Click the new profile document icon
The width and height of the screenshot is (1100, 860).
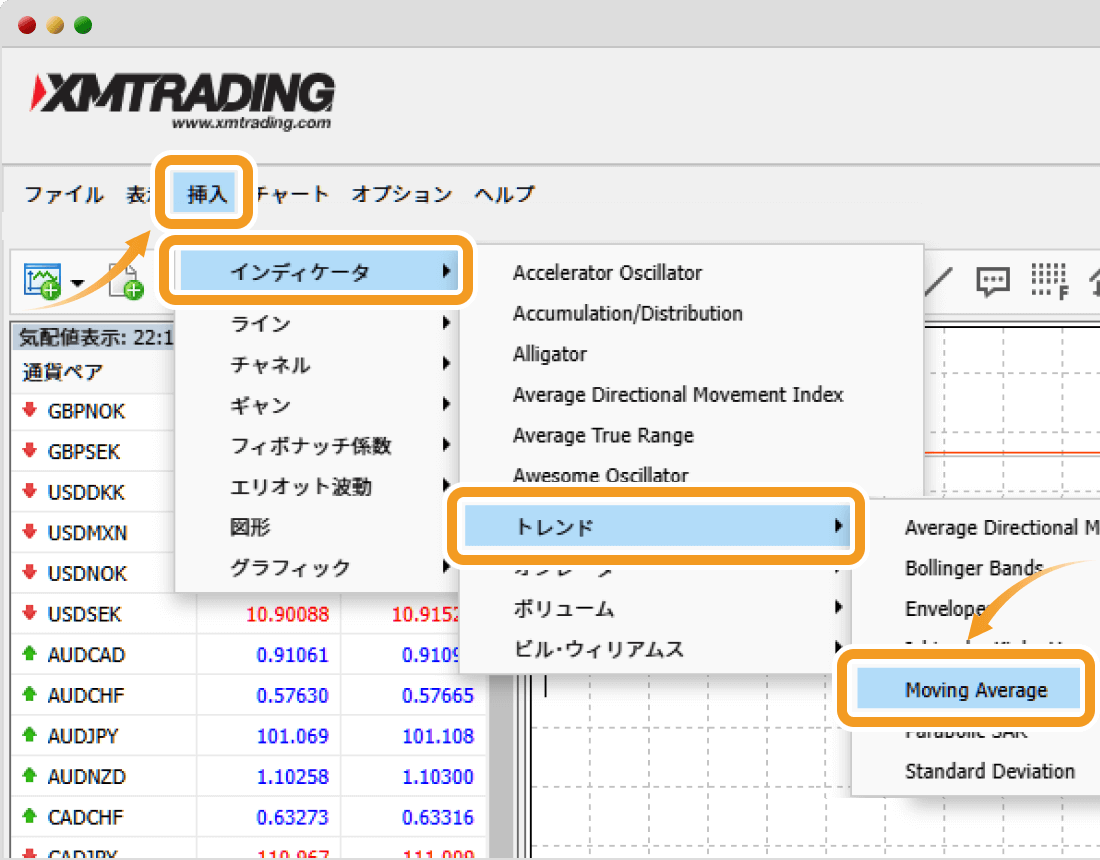click(x=126, y=281)
